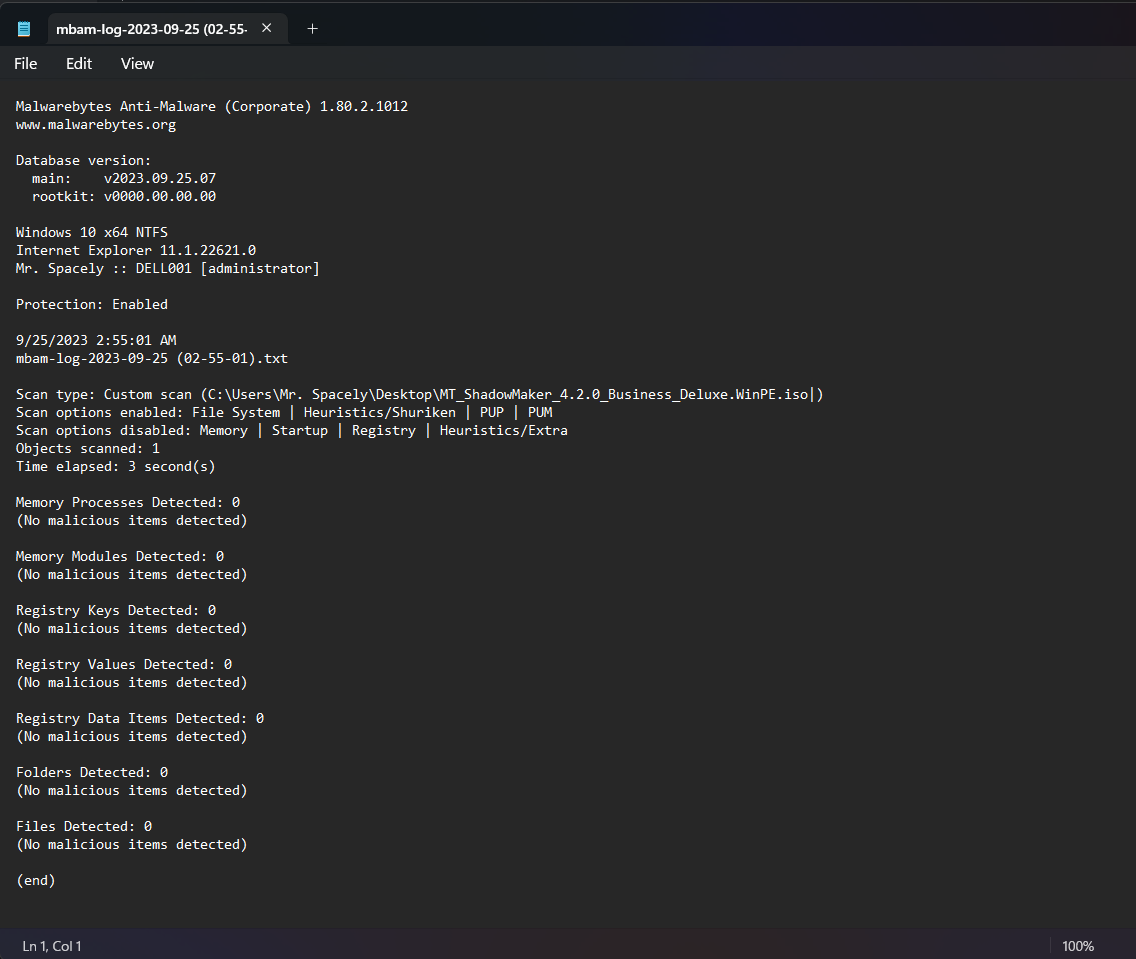Click the 'Windows 10 x64 NTFS' line
This screenshot has width=1136, height=959.
92,233
